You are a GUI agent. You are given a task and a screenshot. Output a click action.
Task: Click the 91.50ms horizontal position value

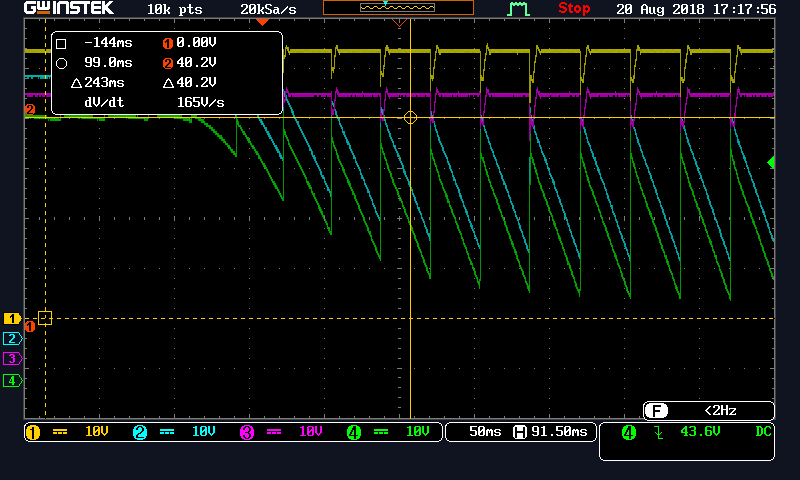[x=559, y=432]
